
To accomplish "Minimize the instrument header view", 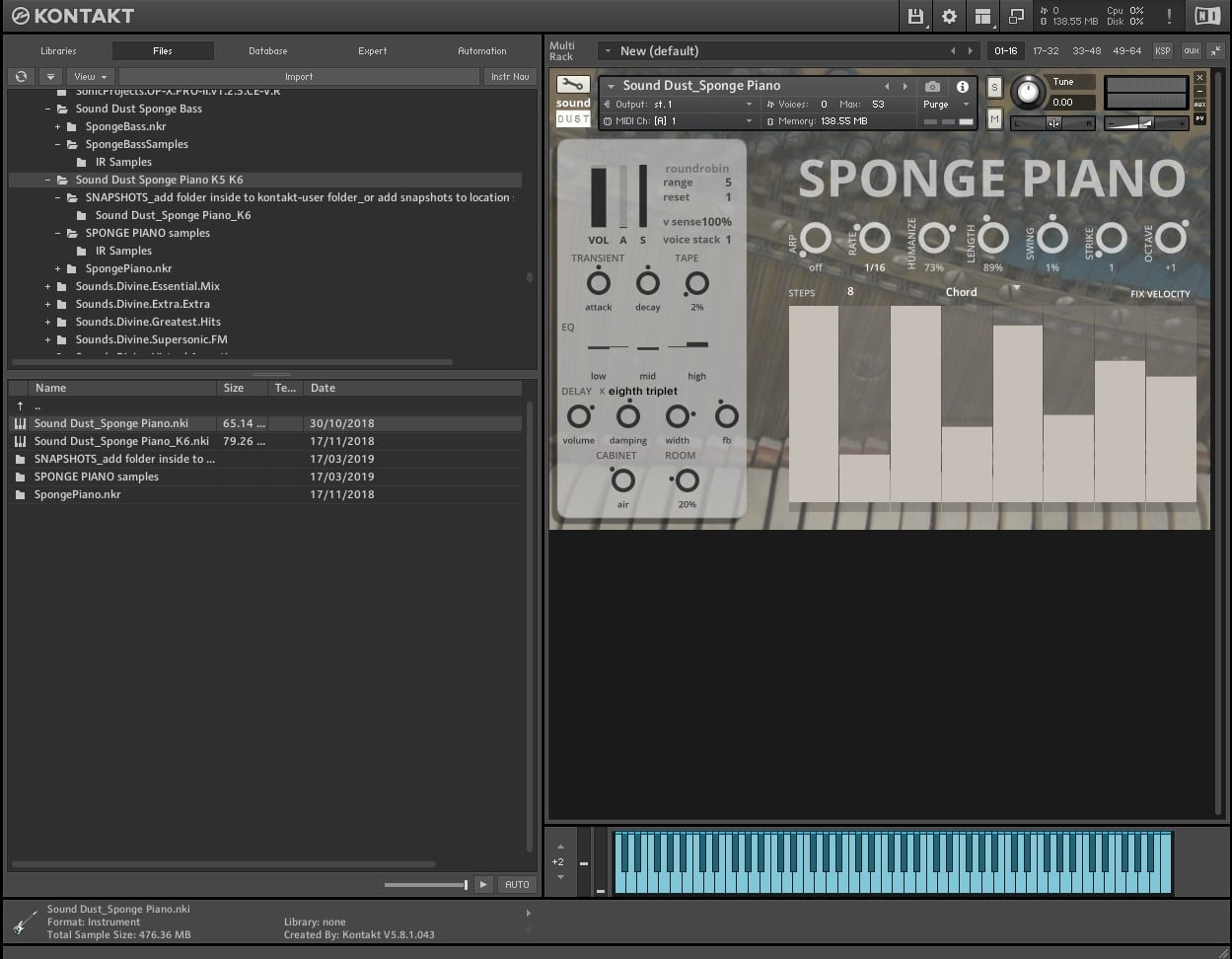I will point(1199,91).
